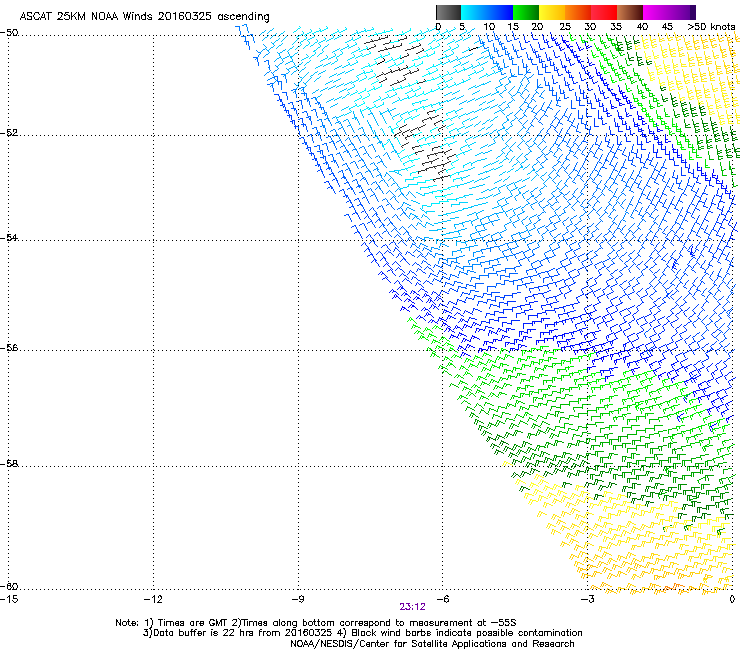
Task: Click note '1) Times are GMT'
Action: (186, 623)
